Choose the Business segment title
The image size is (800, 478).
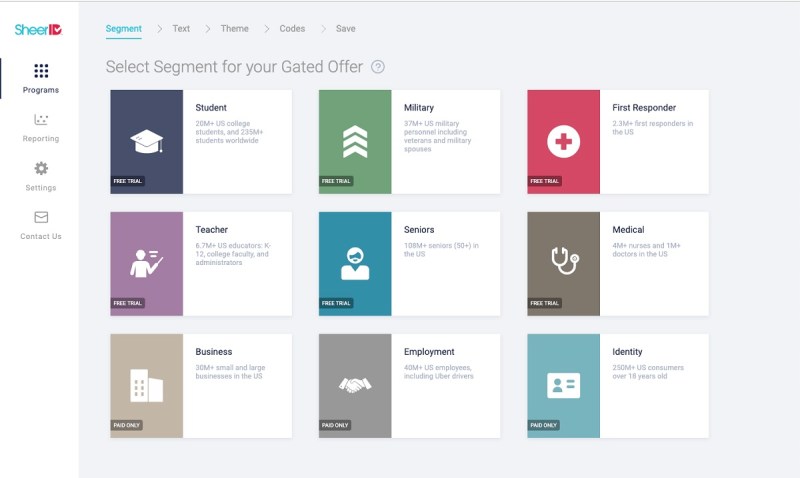213,351
